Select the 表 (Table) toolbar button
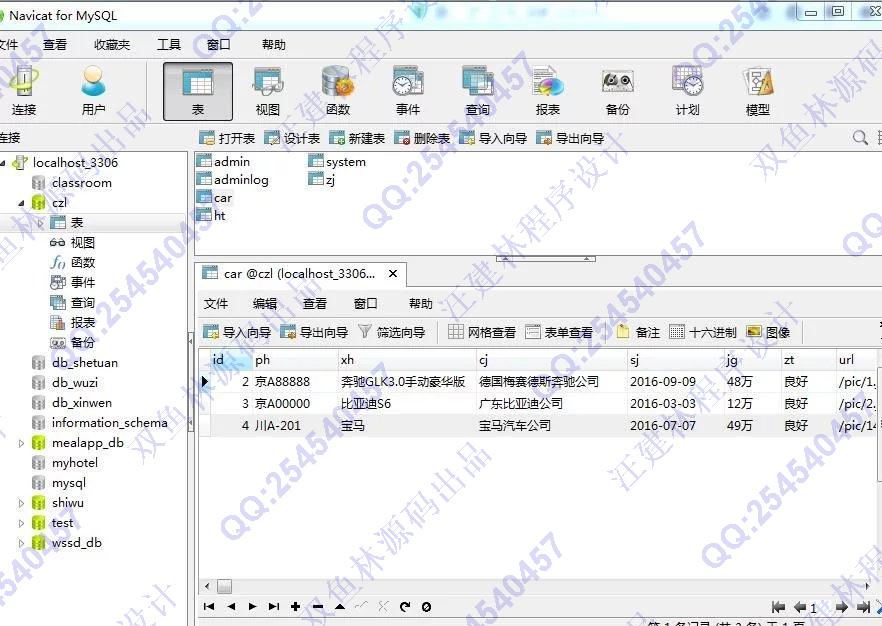Image resolution: width=882 pixels, height=626 pixels. 197,91
